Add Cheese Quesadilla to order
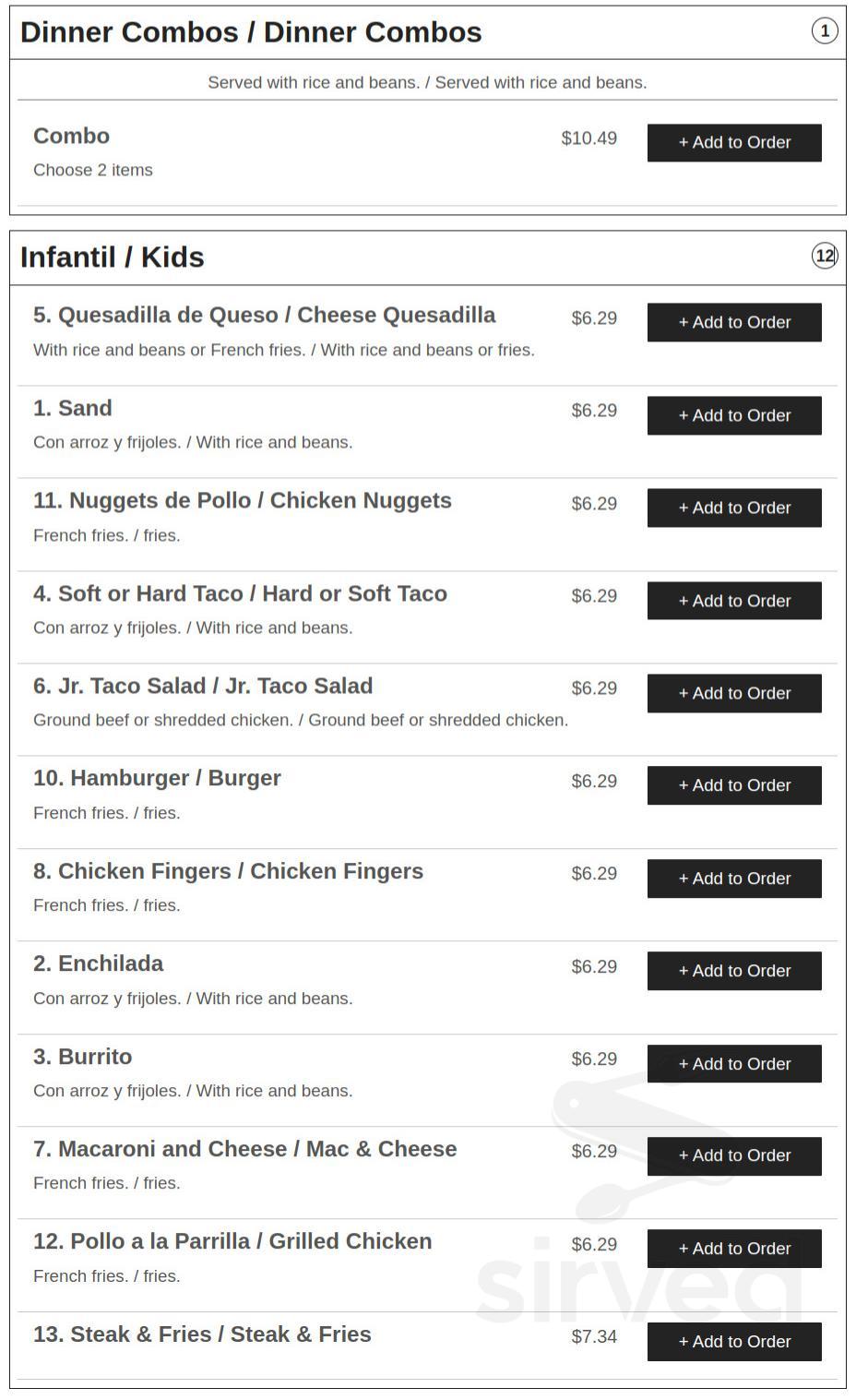The height and width of the screenshot is (1400, 856). tap(733, 322)
